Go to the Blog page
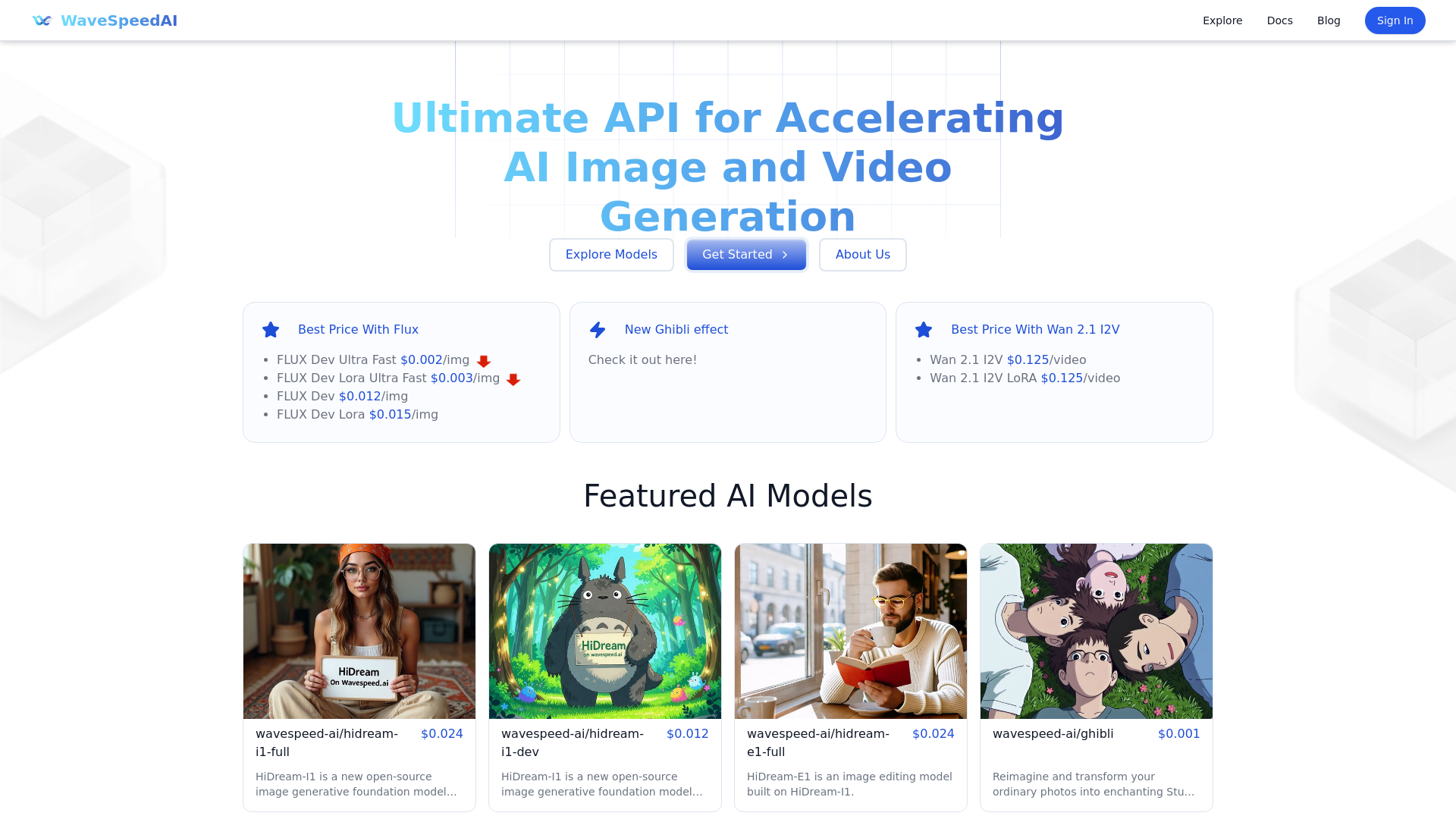Image resolution: width=1456 pixels, height=819 pixels. point(1329,20)
